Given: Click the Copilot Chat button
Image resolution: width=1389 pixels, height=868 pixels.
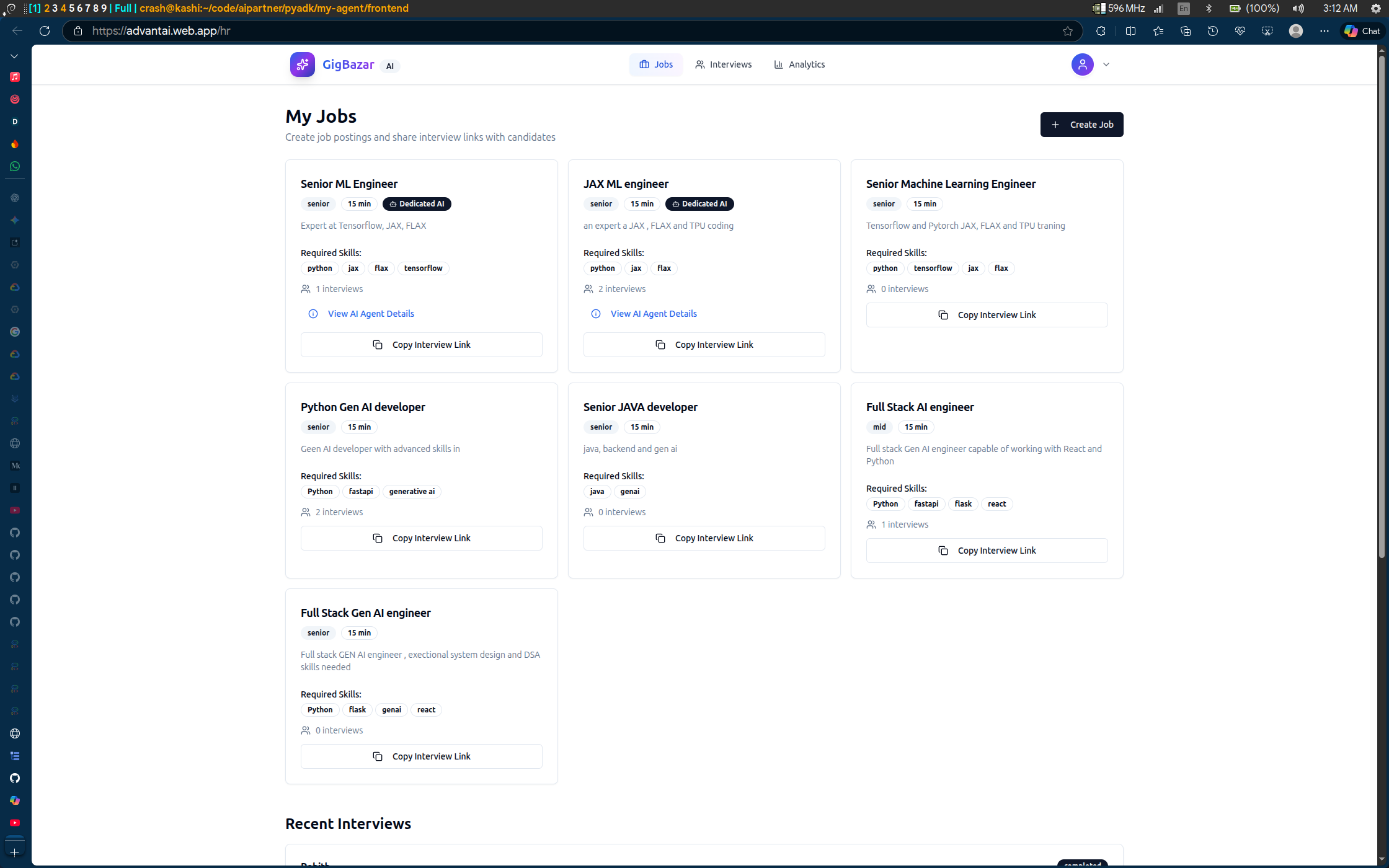Looking at the screenshot, I should click(x=1362, y=31).
